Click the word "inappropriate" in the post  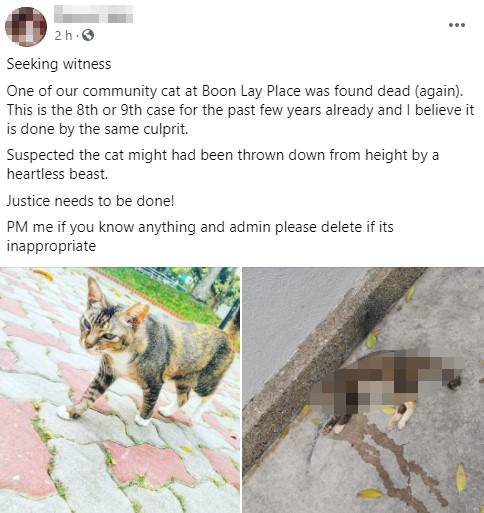pyautogui.click(x=51, y=246)
